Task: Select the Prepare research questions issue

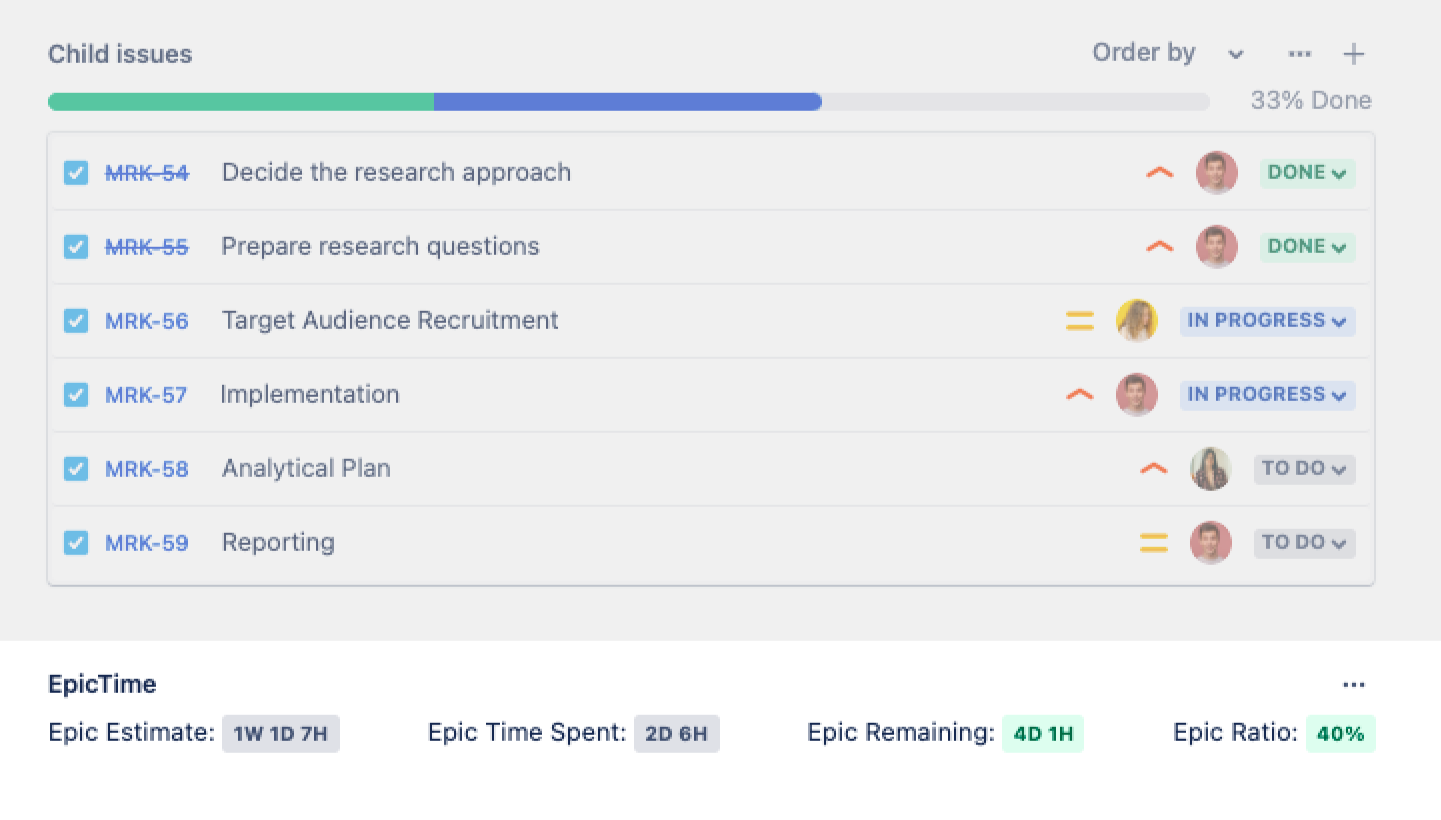Action: tap(380, 247)
